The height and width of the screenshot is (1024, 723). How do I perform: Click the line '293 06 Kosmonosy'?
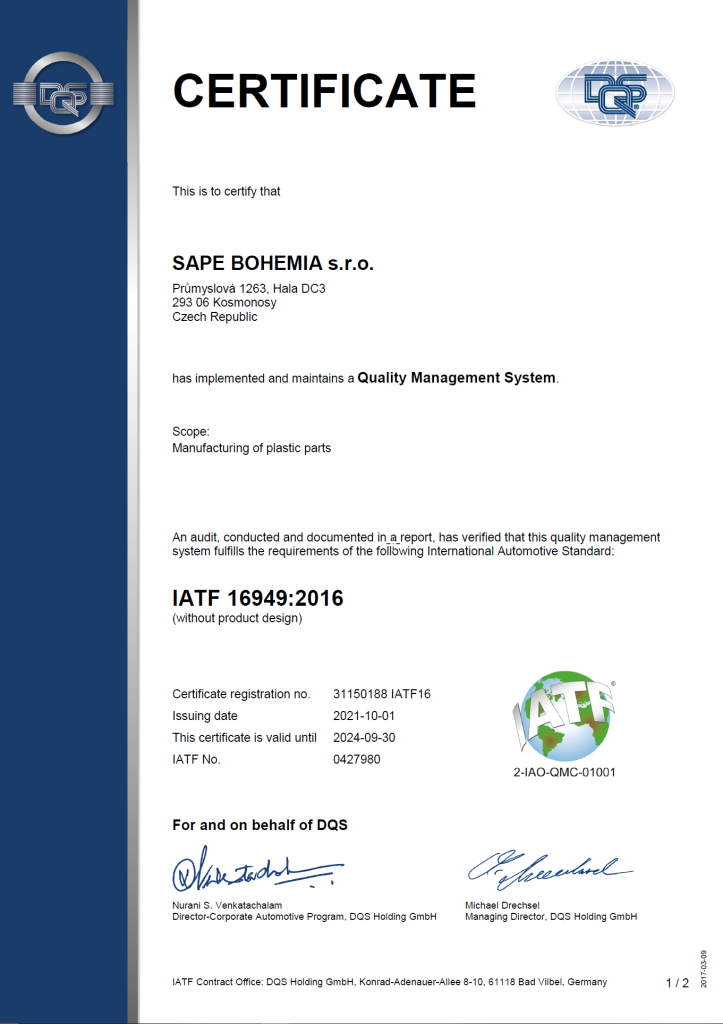point(224,302)
